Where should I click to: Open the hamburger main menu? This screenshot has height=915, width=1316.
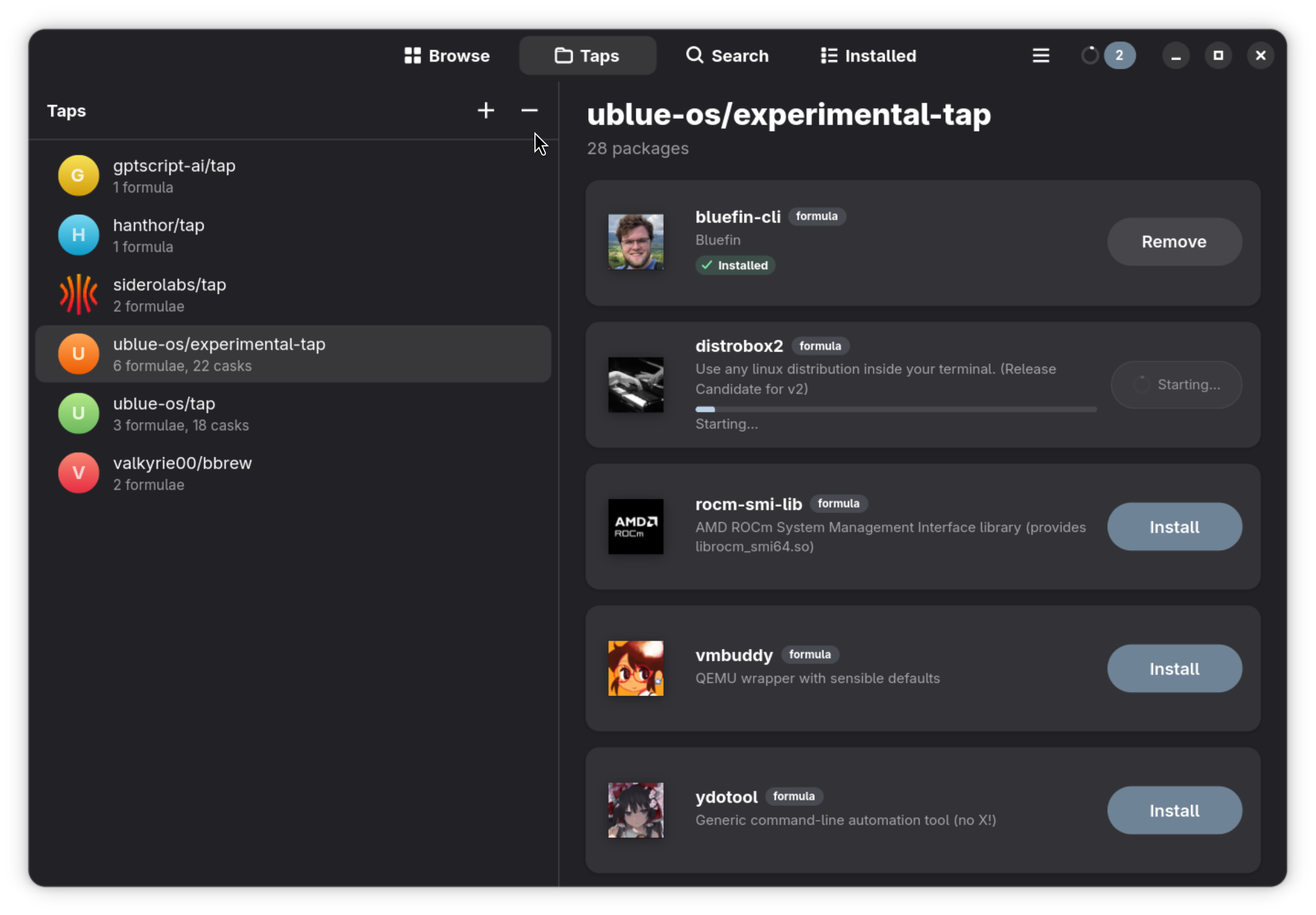[x=1041, y=55]
